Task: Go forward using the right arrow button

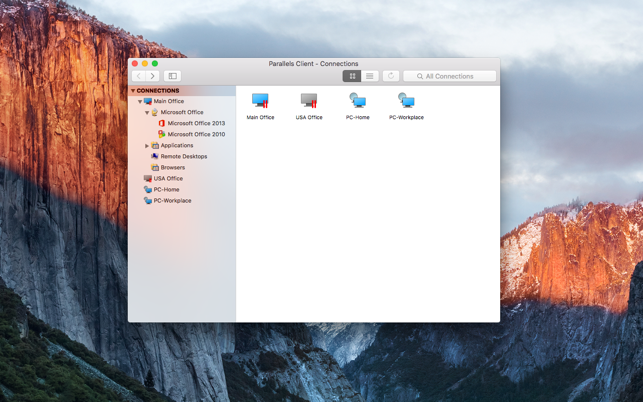Action: tap(152, 76)
